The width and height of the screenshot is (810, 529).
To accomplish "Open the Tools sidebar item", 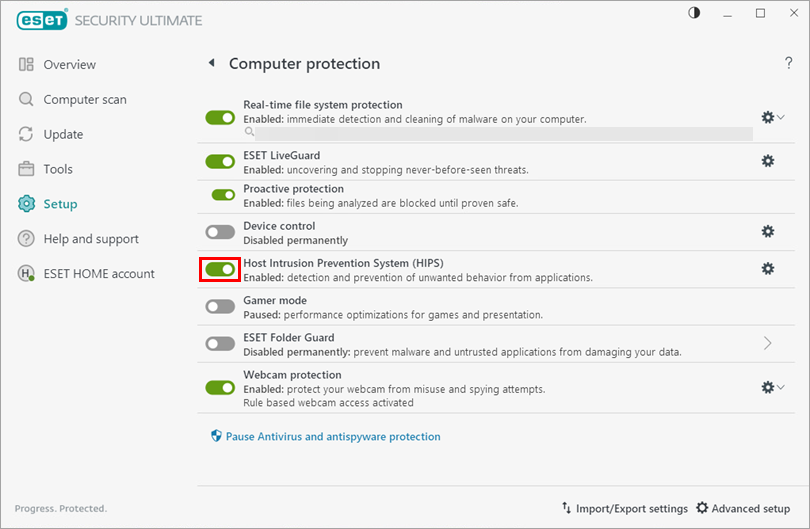I will click(57, 169).
